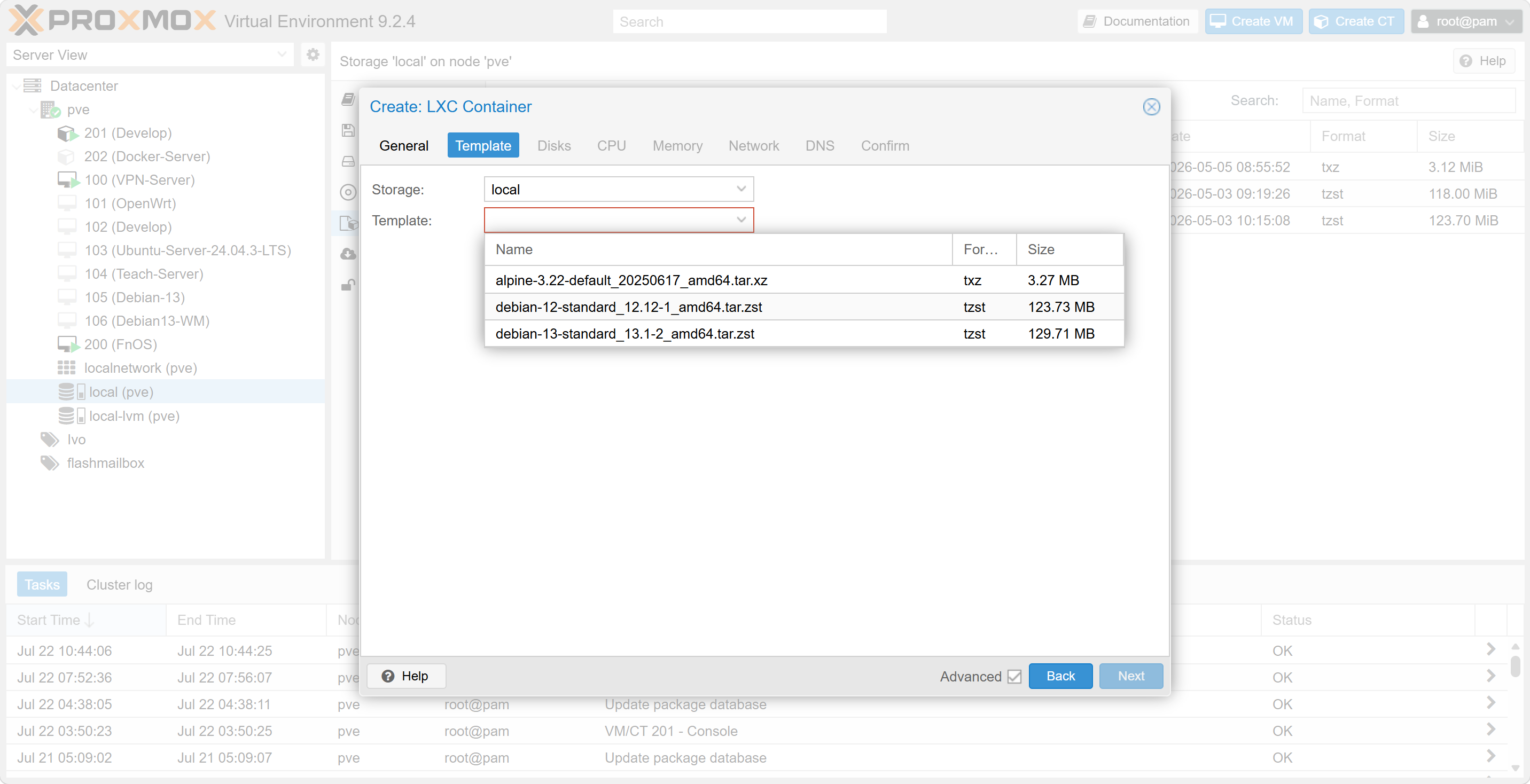The width and height of the screenshot is (1530, 784).
Task: Switch to the Disks tab
Action: 553,145
